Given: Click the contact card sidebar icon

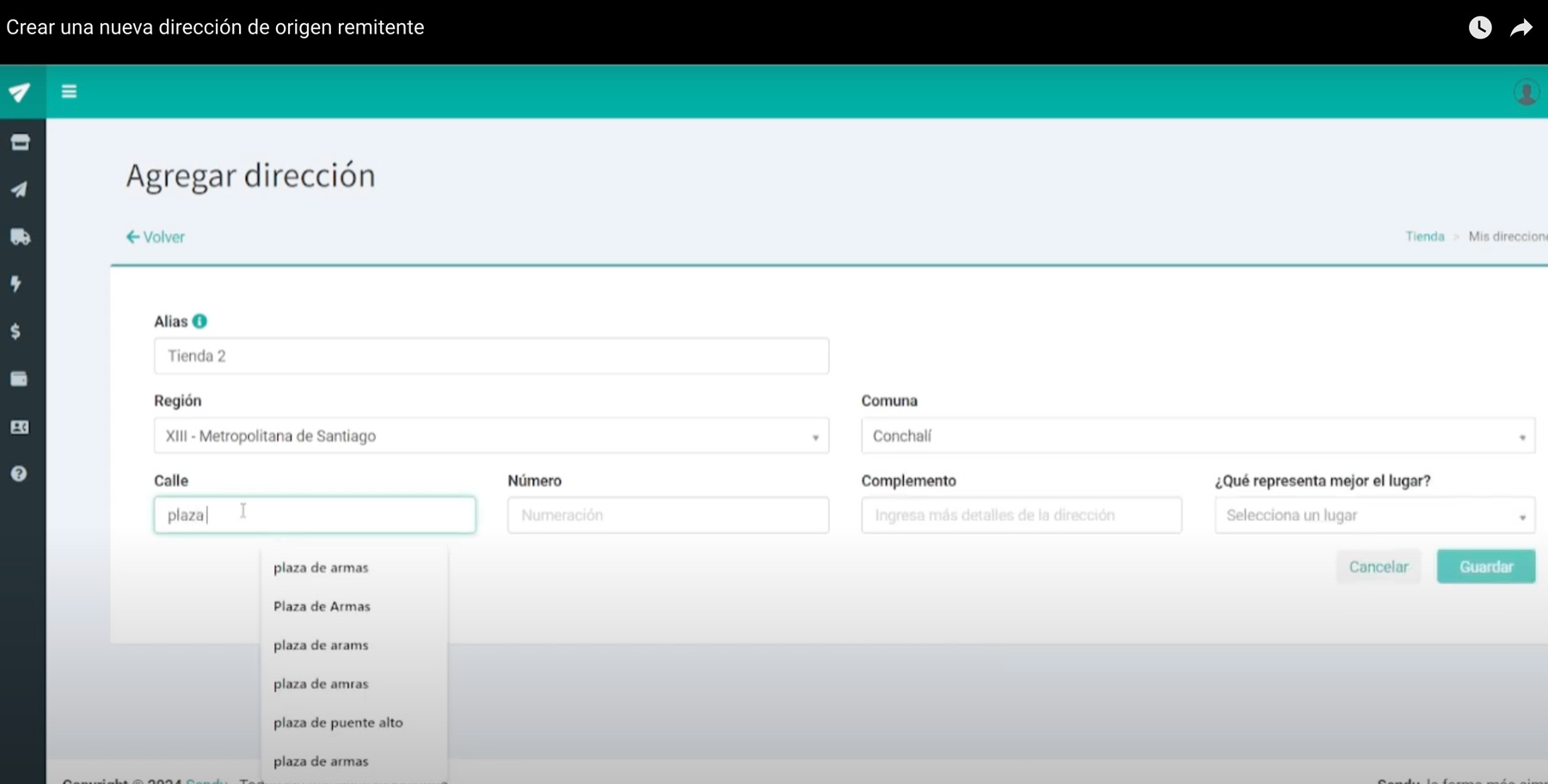Looking at the screenshot, I should pos(19,427).
